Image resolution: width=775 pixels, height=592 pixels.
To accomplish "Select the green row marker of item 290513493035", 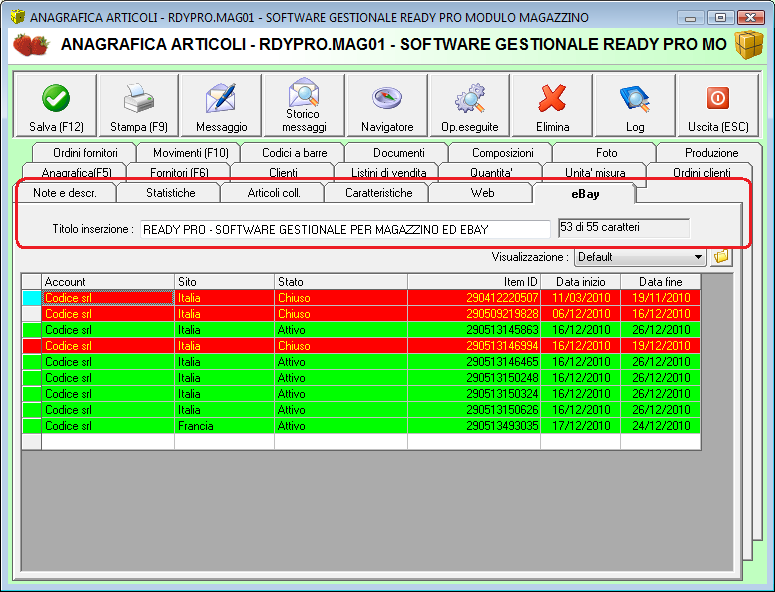I will [32, 425].
